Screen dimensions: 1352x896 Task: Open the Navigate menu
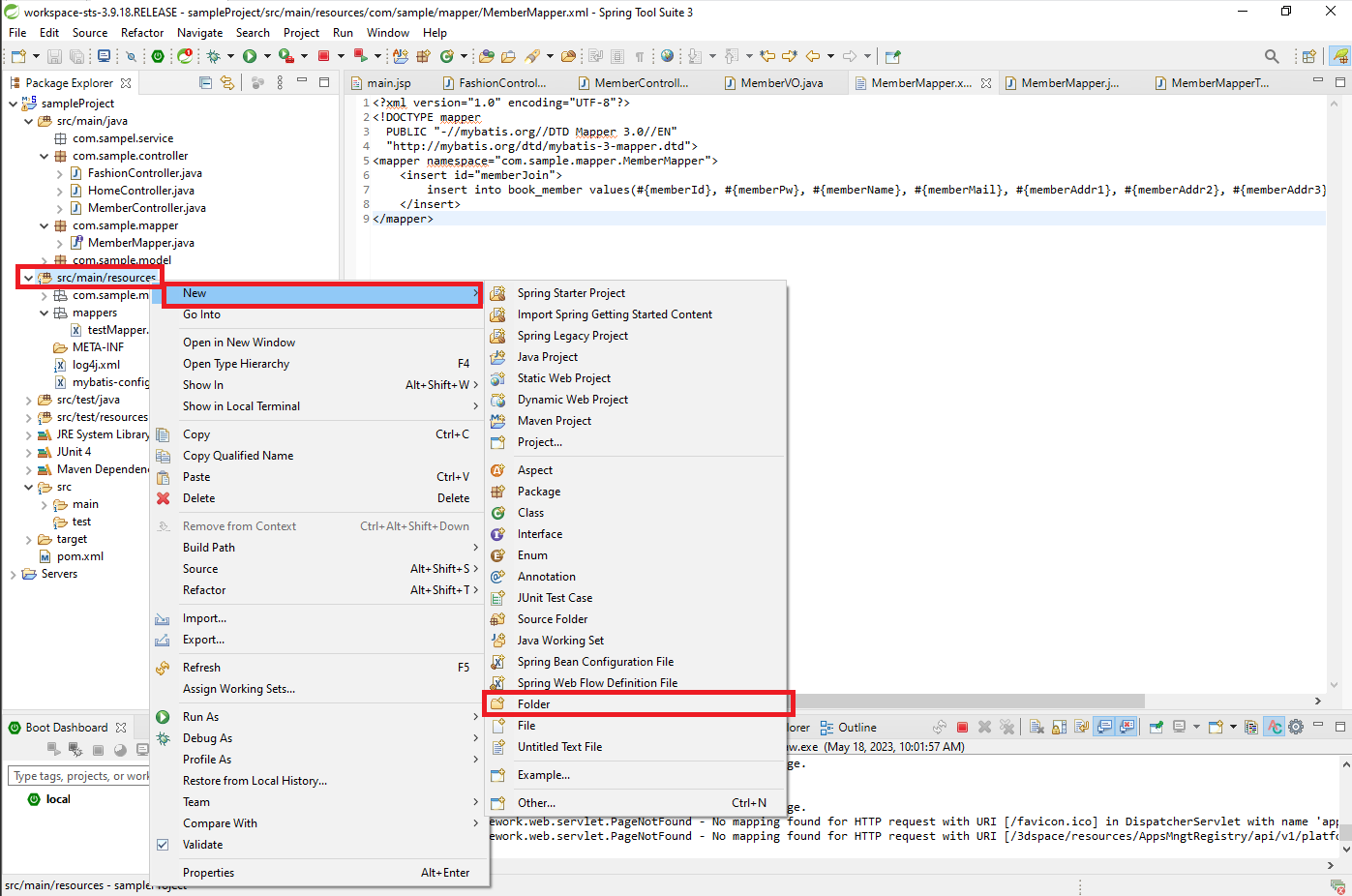(x=200, y=32)
